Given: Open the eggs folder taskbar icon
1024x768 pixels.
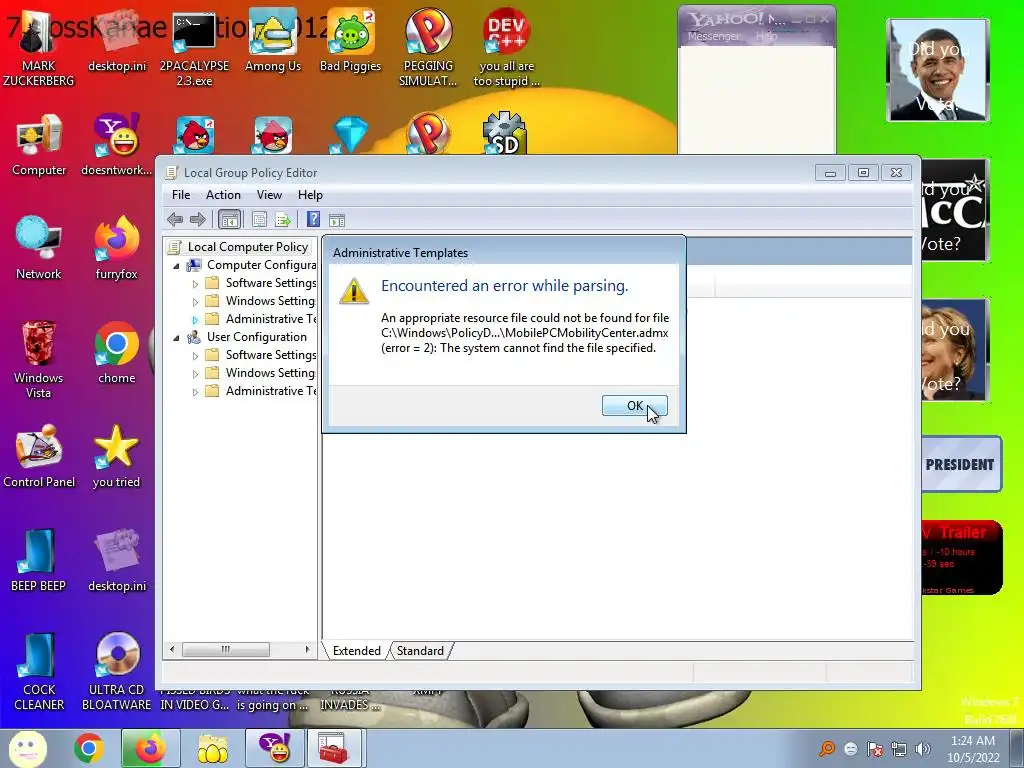Looking at the screenshot, I should (x=212, y=748).
